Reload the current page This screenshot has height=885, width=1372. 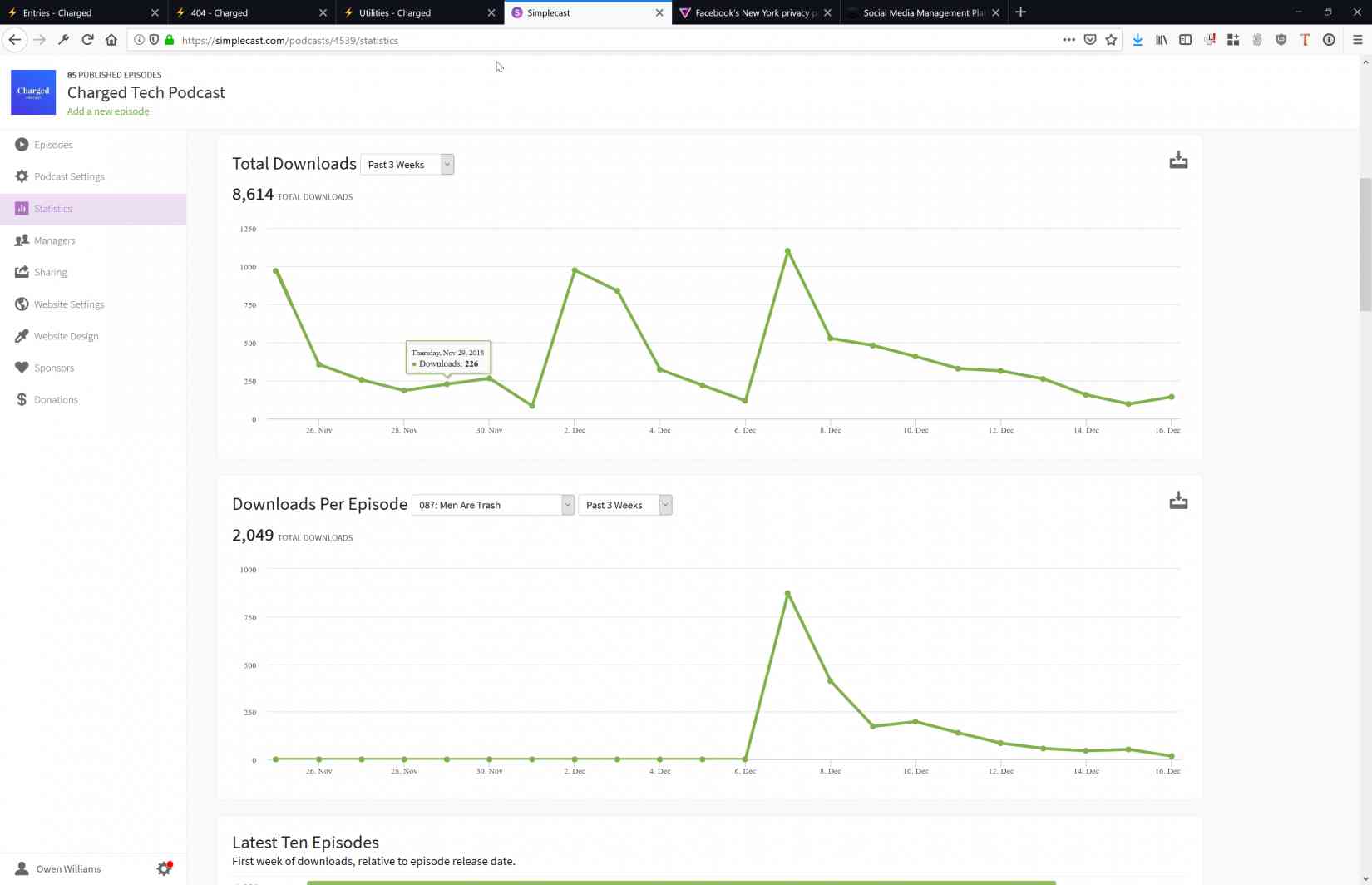(x=87, y=40)
